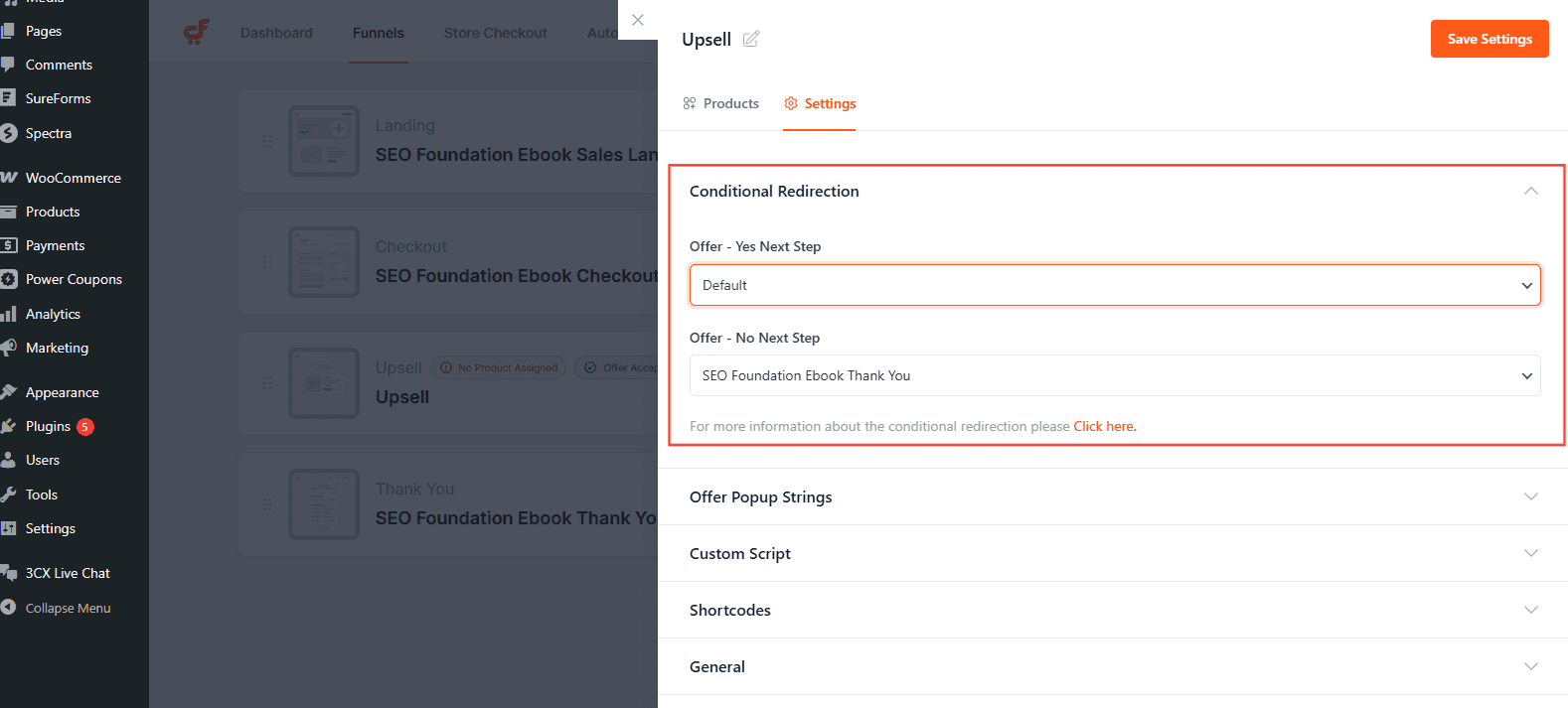Click the drag handle of the Upsell step
Viewport: 1568px width, 708px height.
(x=267, y=383)
